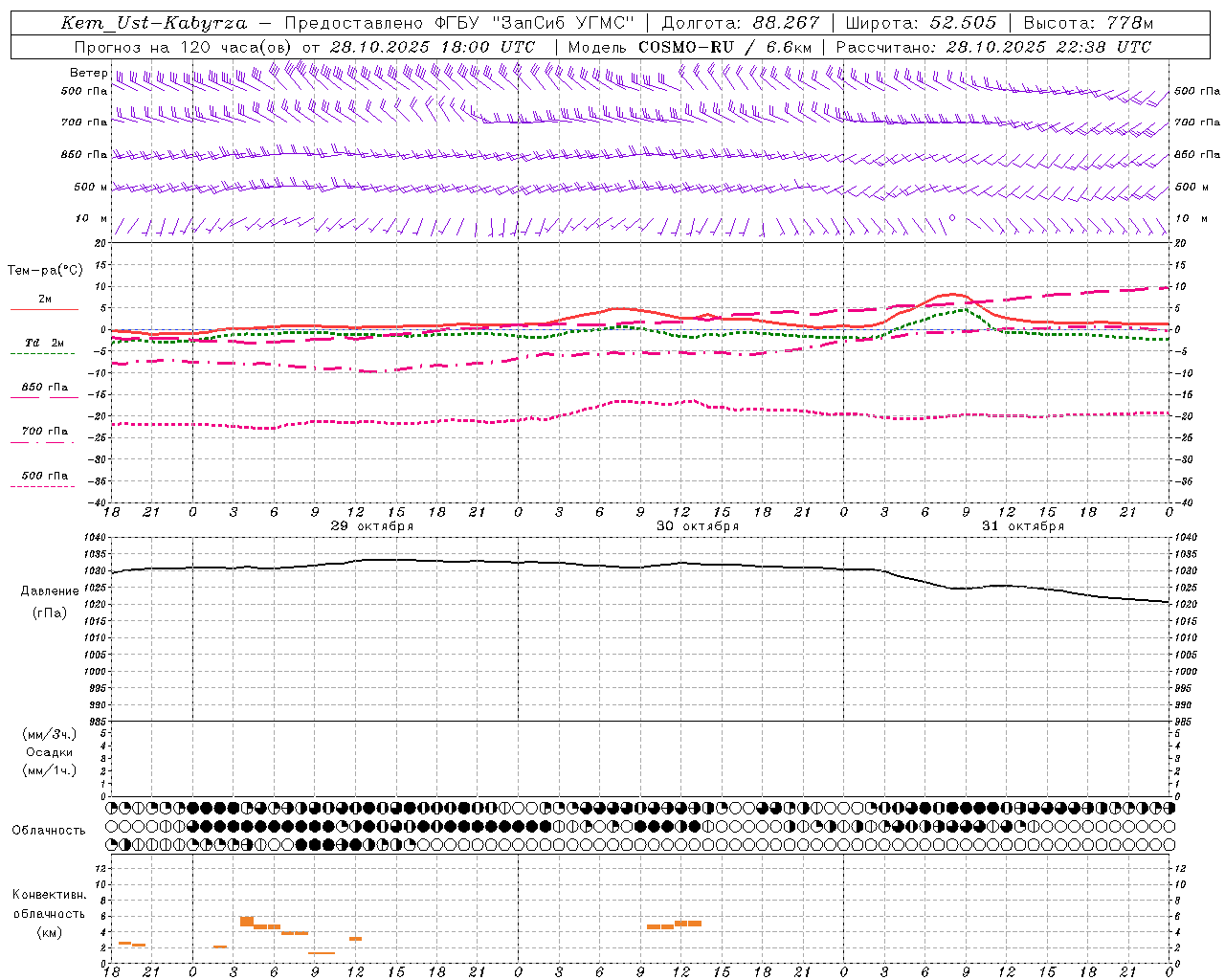This screenshot has width=1225, height=980.
Task: Click the 500 гПа legend under temperature
Action: click(44, 479)
